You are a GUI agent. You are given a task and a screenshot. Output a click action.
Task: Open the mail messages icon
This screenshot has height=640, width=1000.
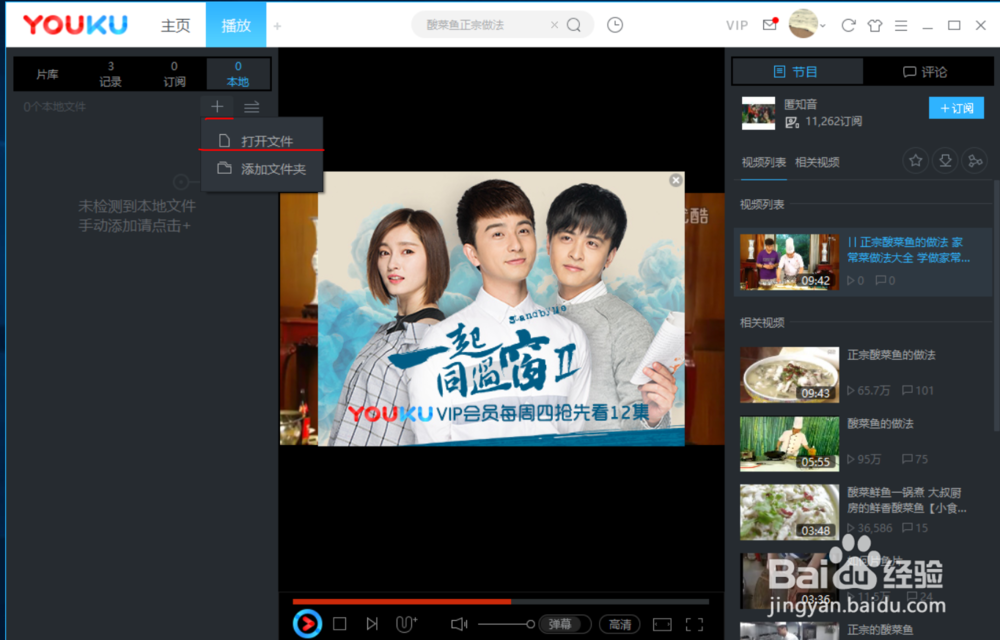tap(770, 25)
